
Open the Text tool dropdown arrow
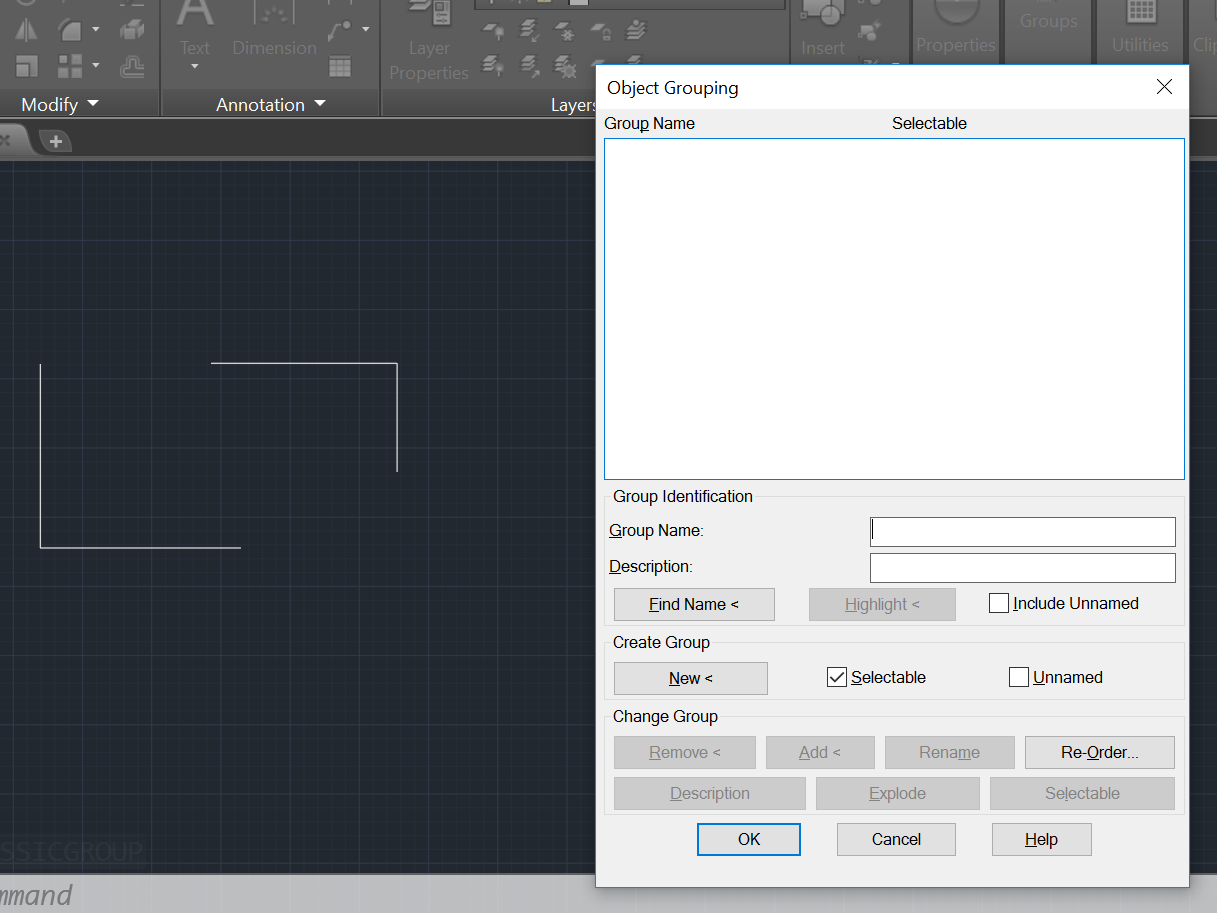coord(195,67)
